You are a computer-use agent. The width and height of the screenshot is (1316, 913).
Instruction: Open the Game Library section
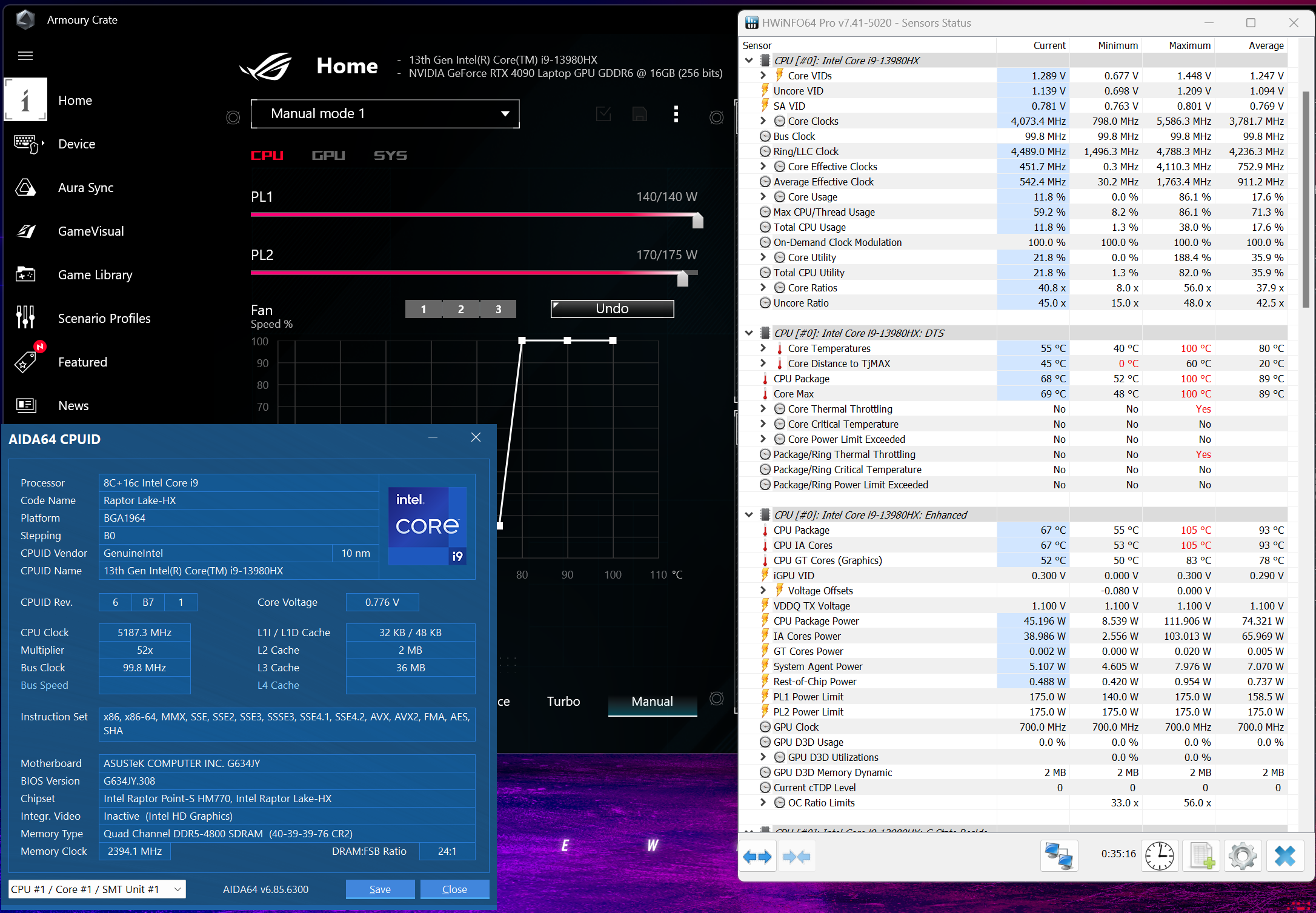coord(25,274)
